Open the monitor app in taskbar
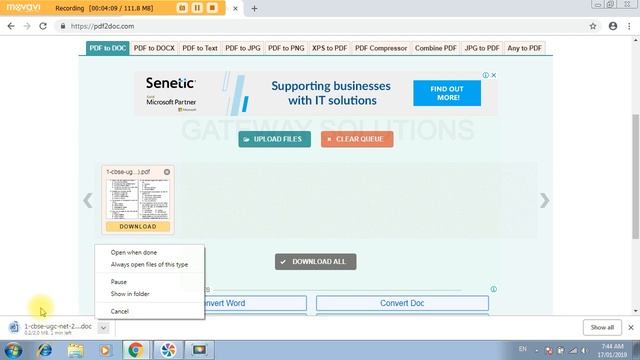This screenshot has width=640, height=360. 199,350
